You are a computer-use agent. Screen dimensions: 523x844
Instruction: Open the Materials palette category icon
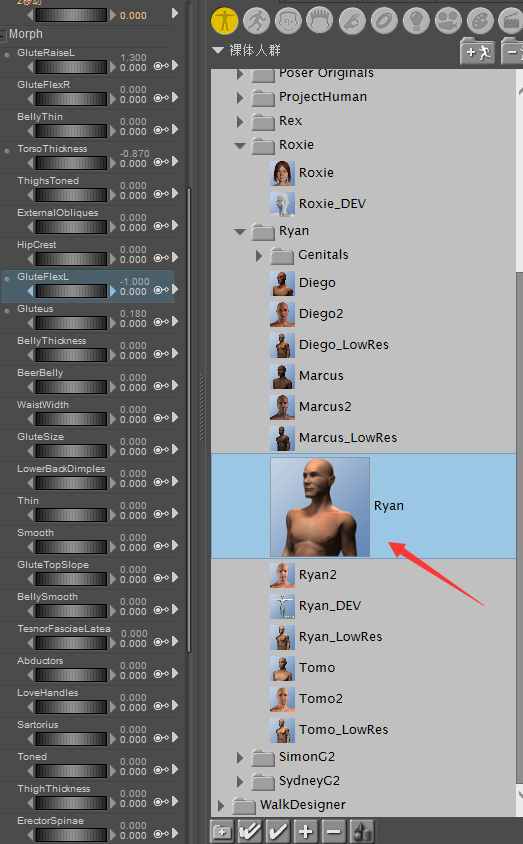coord(479,21)
